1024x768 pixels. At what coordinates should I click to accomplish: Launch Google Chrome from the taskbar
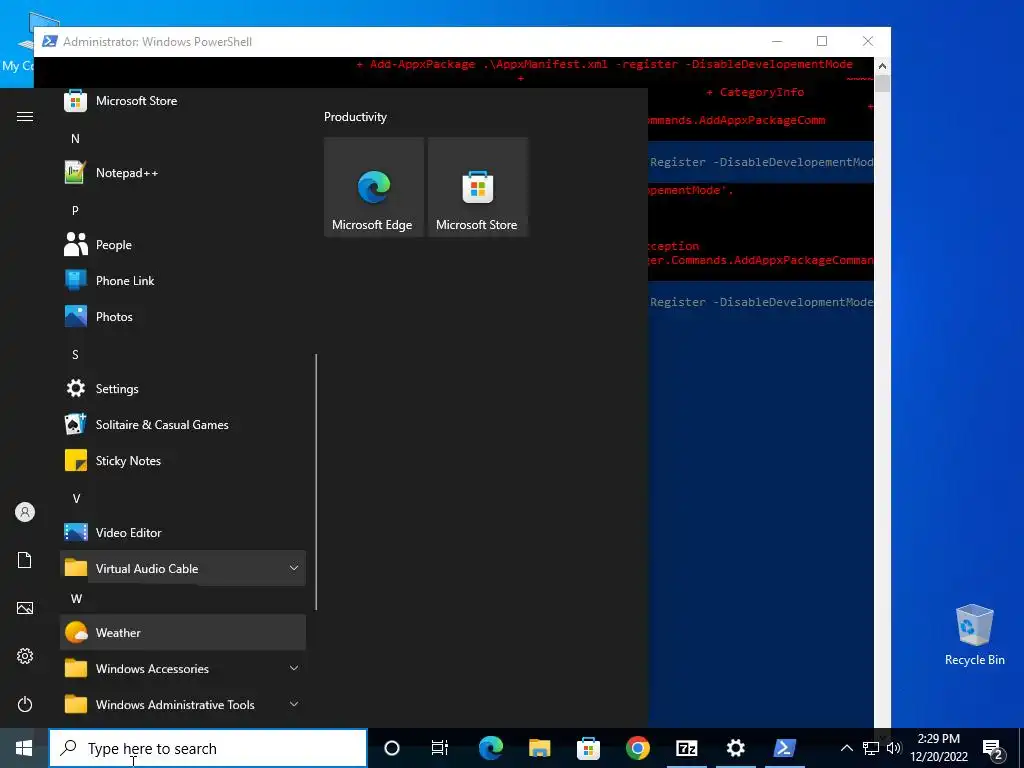pyautogui.click(x=637, y=748)
